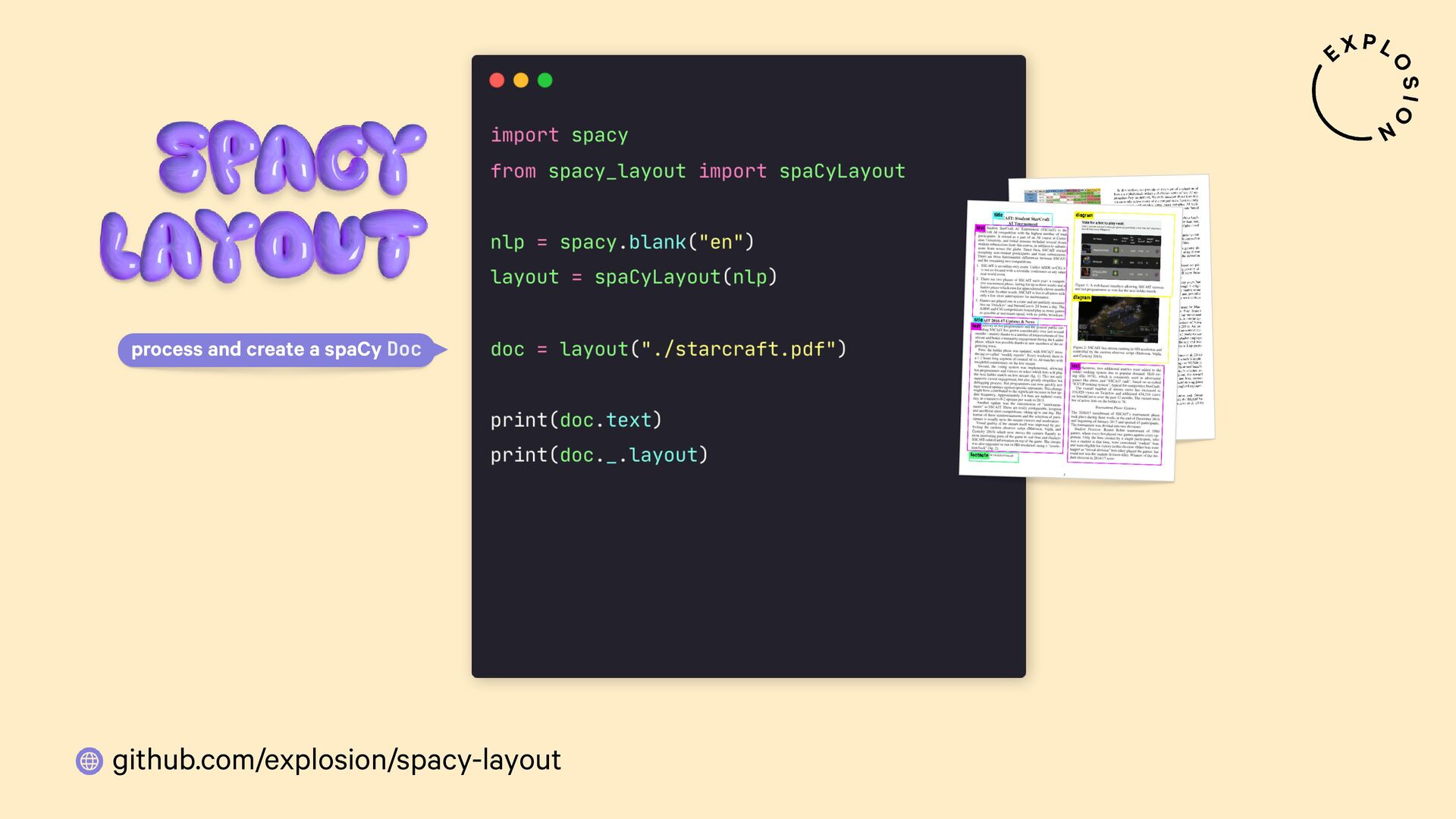Click the StarCraft game screenshot in the PDF
The width and height of the screenshot is (1456, 819).
click(x=1118, y=320)
